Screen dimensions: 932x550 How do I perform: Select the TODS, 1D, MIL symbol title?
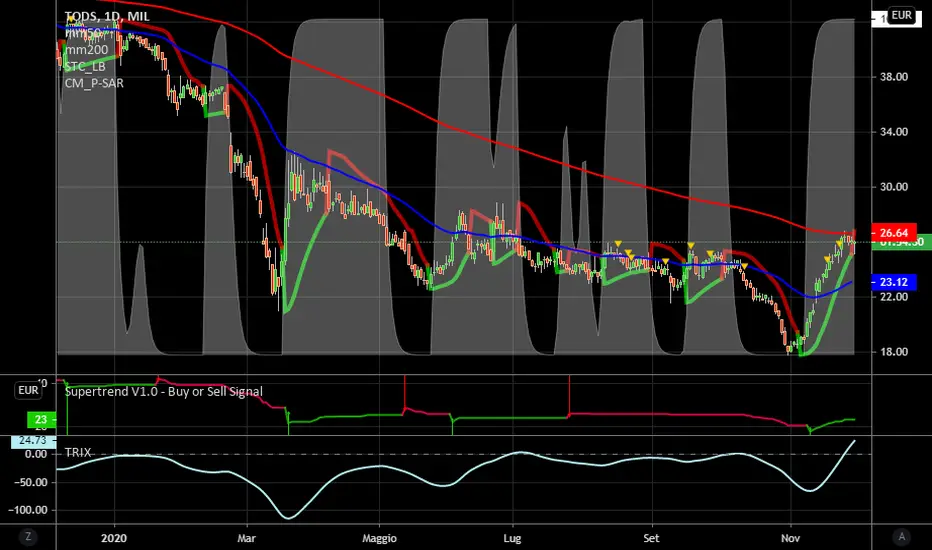pos(107,17)
